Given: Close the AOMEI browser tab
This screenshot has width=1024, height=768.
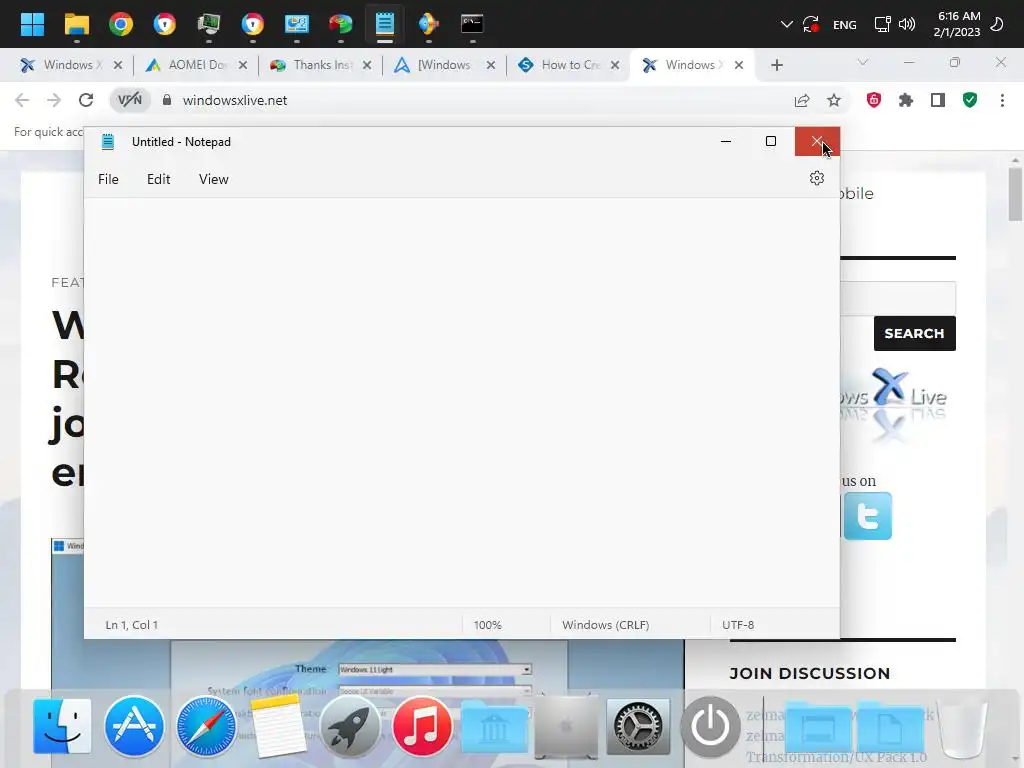Looking at the screenshot, I should [x=242, y=65].
